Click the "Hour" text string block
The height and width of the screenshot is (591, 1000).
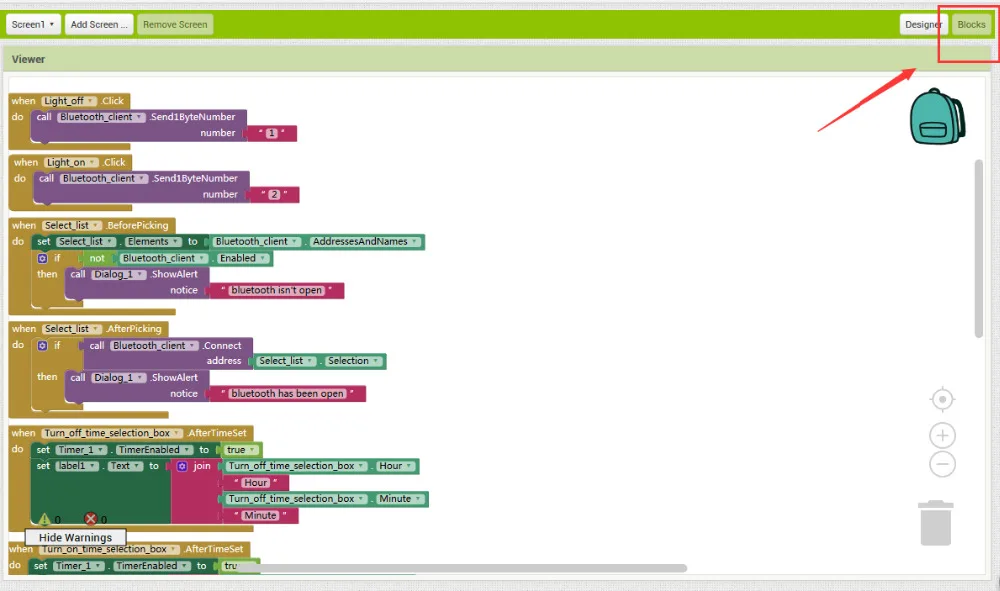tap(256, 483)
